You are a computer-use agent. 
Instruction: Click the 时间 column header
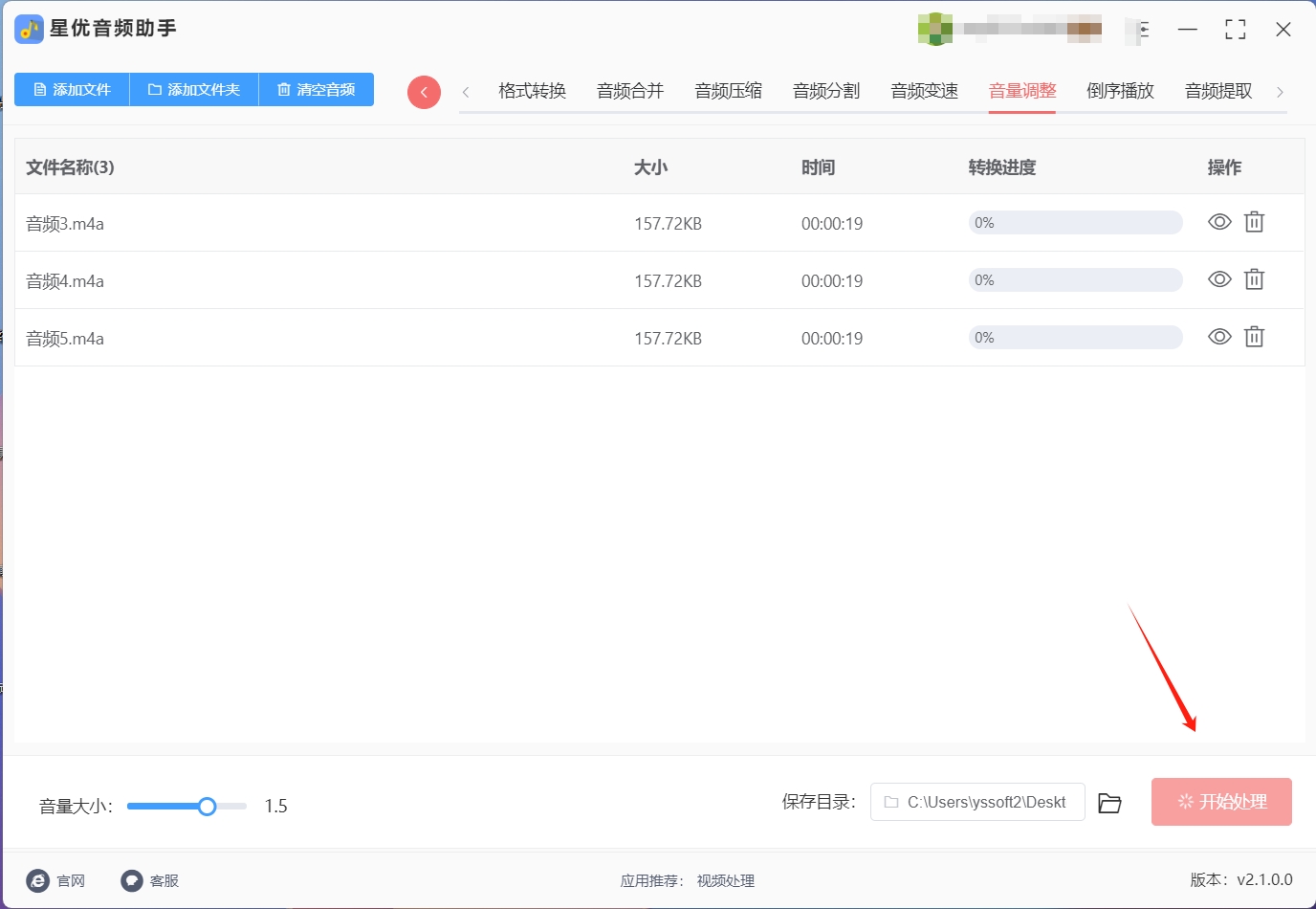coord(818,167)
